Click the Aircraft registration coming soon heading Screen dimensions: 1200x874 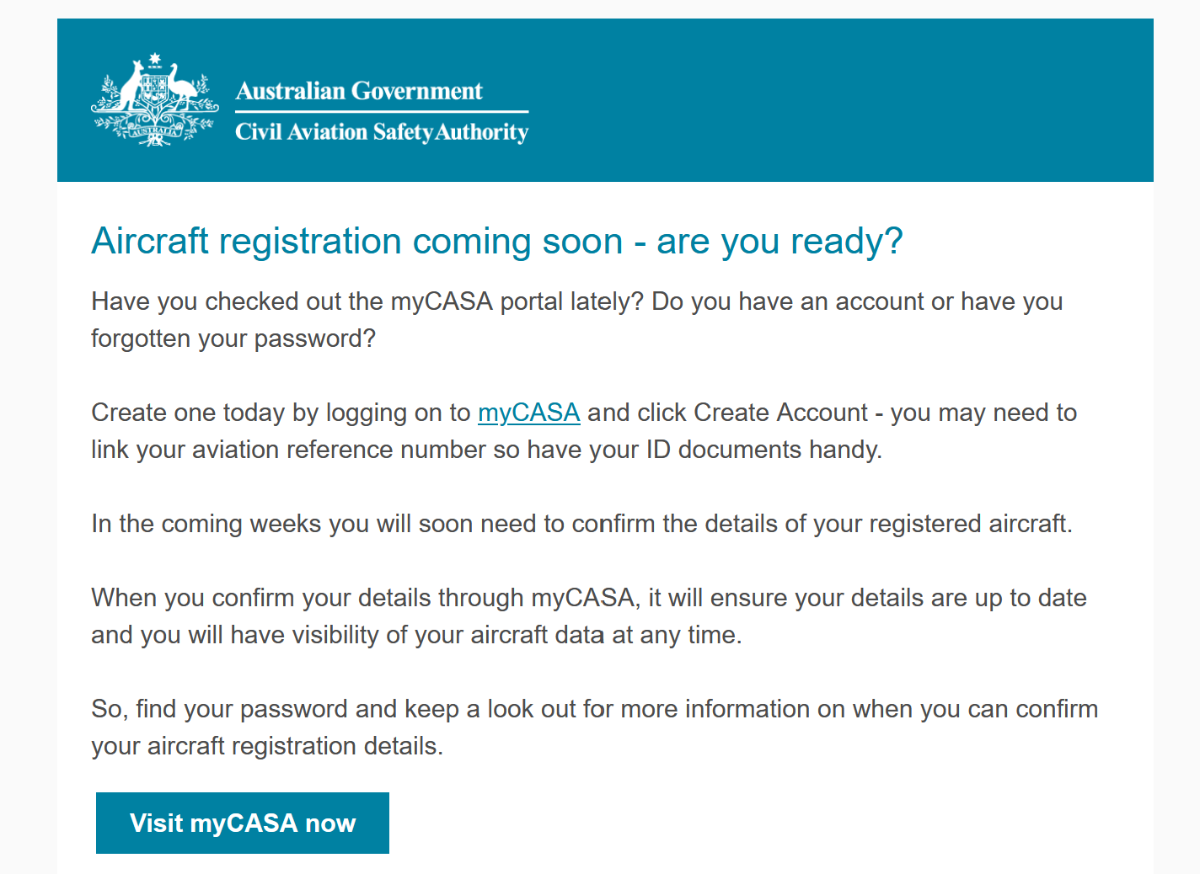497,241
